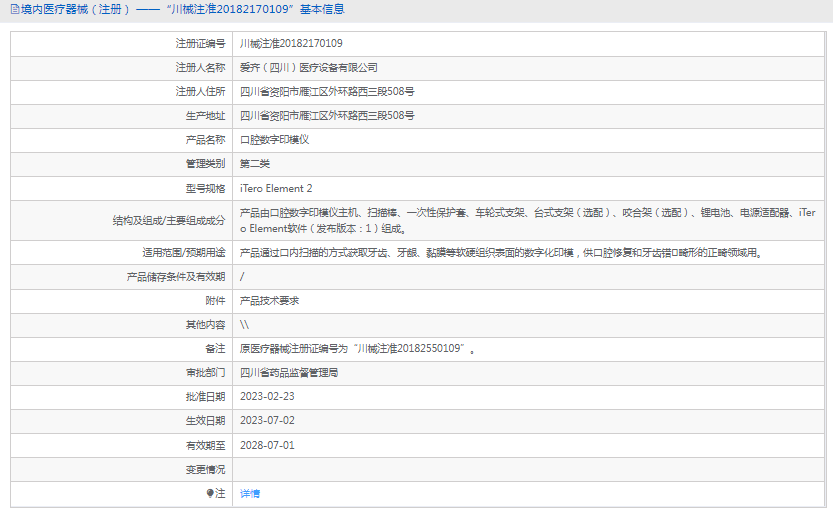Image resolution: width=833 pixels, height=513 pixels.
Task: Click the backslashes value for 其他内容
Action: point(244,324)
